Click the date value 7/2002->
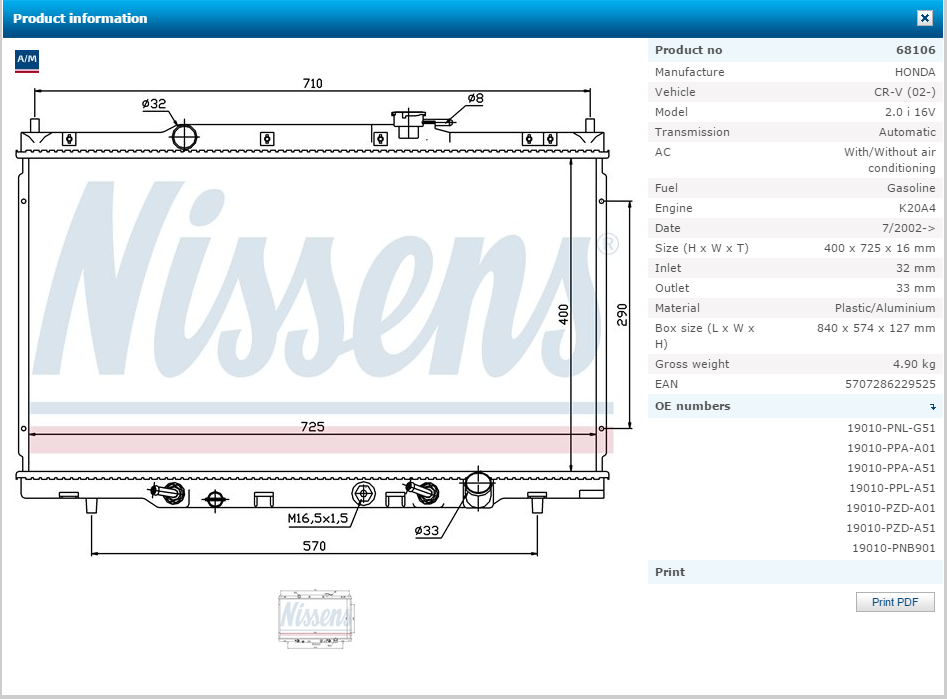947x699 pixels. (x=908, y=228)
